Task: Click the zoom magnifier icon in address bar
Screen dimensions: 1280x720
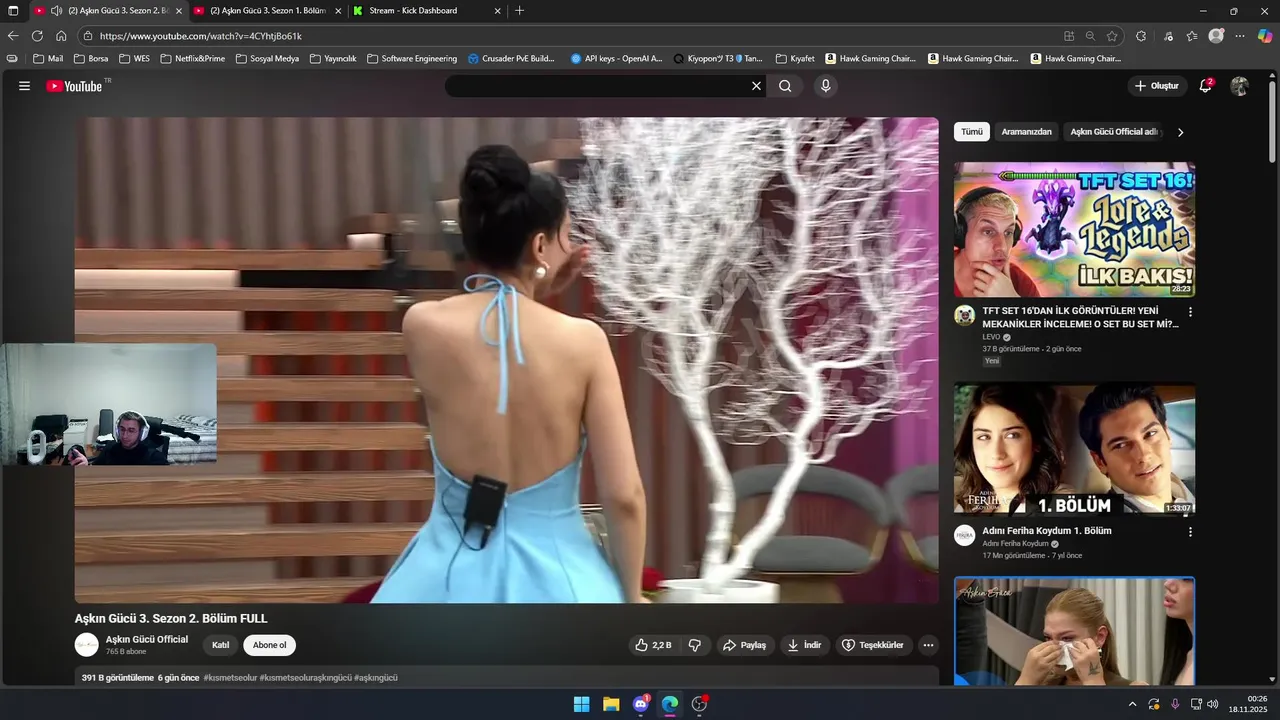Action: (1090, 36)
